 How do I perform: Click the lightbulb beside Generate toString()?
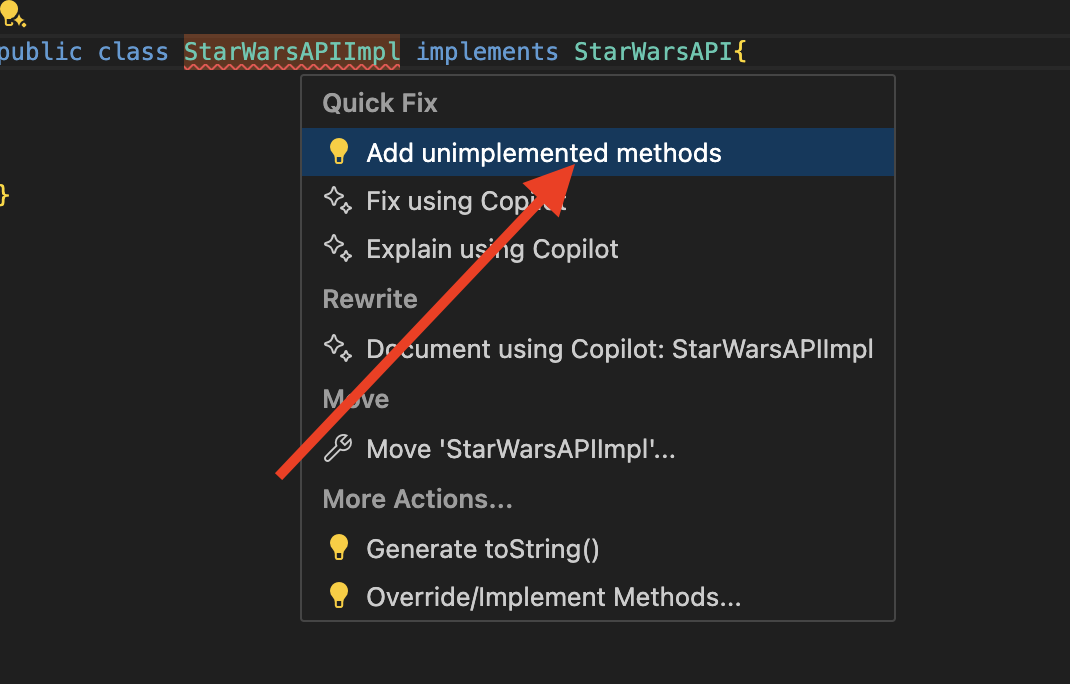pos(338,547)
